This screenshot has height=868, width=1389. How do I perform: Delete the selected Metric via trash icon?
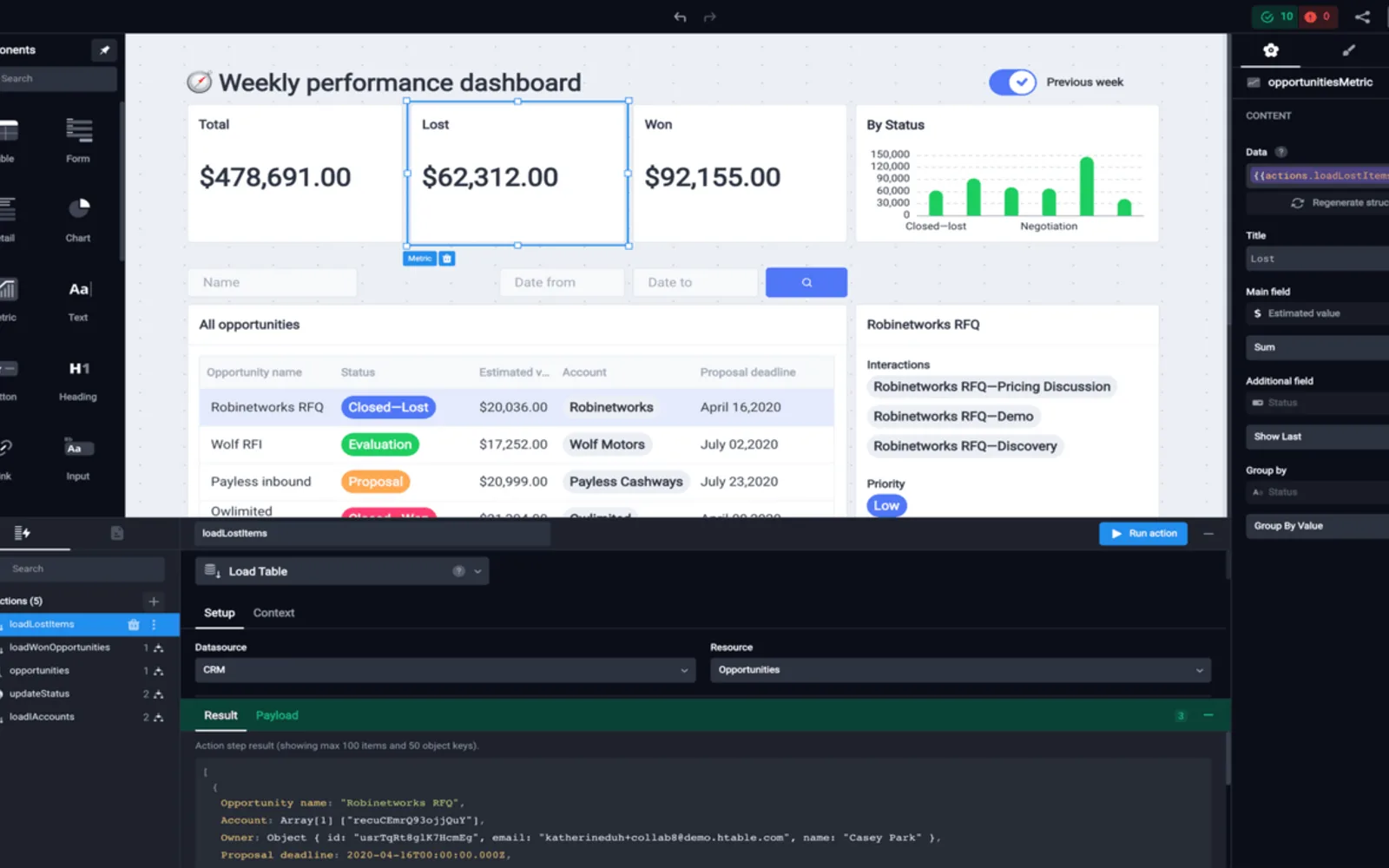click(x=447, y=259)
